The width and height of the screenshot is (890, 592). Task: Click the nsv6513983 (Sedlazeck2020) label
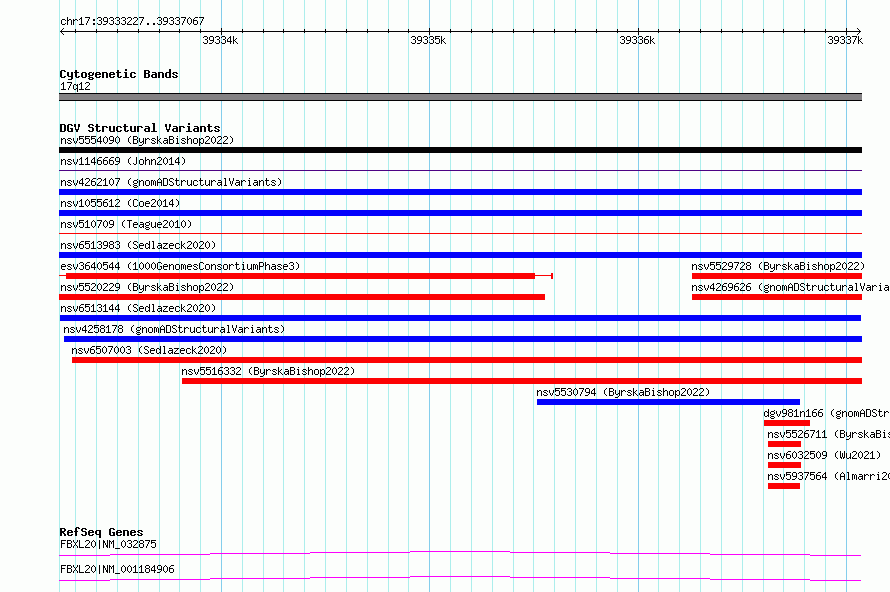coord(138,245)
